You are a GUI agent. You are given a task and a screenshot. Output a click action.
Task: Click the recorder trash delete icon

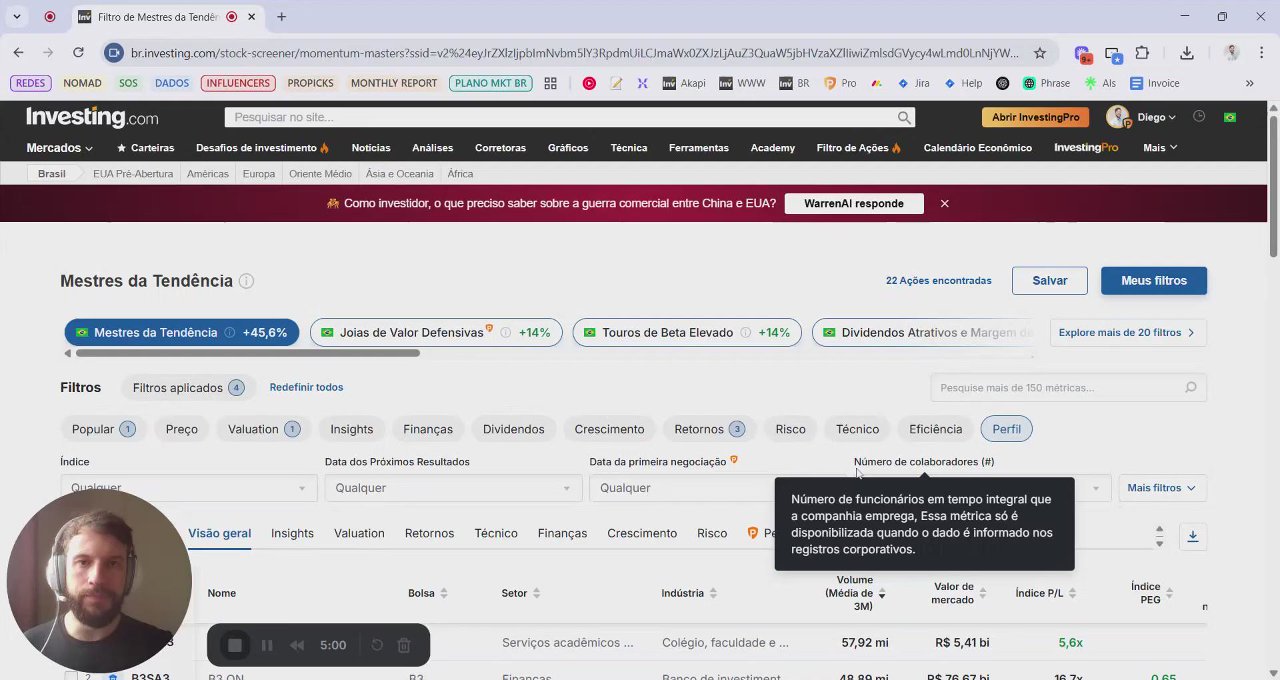coord(404,645)
